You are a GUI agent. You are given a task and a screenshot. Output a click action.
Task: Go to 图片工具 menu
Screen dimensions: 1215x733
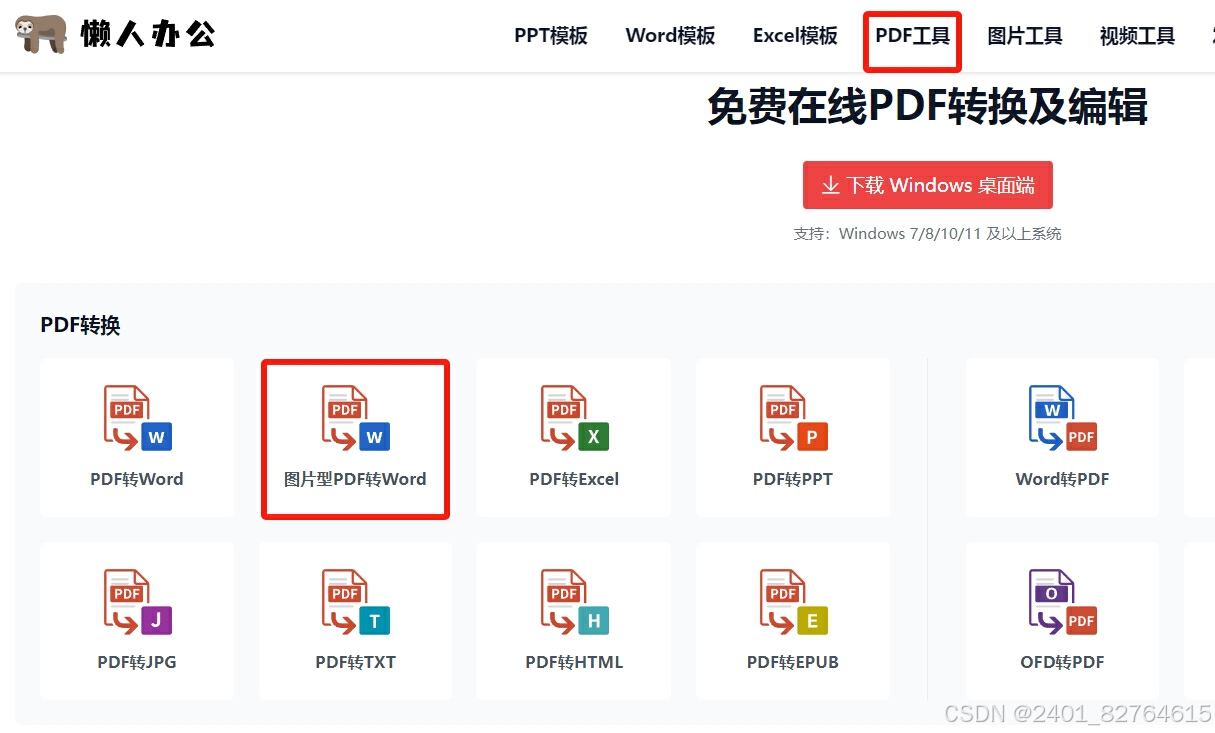tap(1024, 36)
